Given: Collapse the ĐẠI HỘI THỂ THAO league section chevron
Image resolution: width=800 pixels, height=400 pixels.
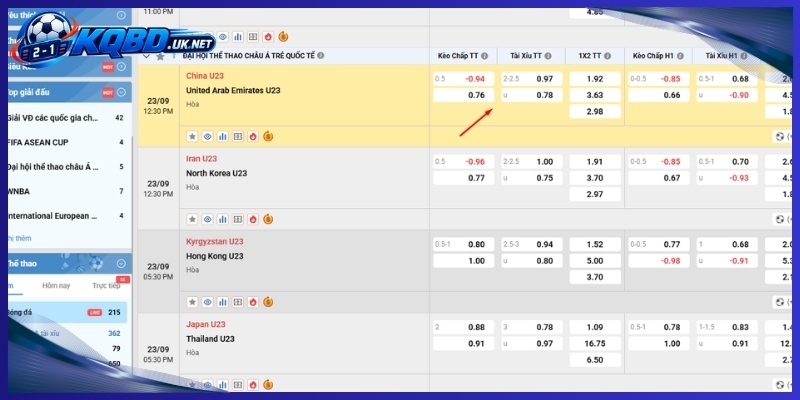Looking at the screenshot, I should (x=146, y=56).
